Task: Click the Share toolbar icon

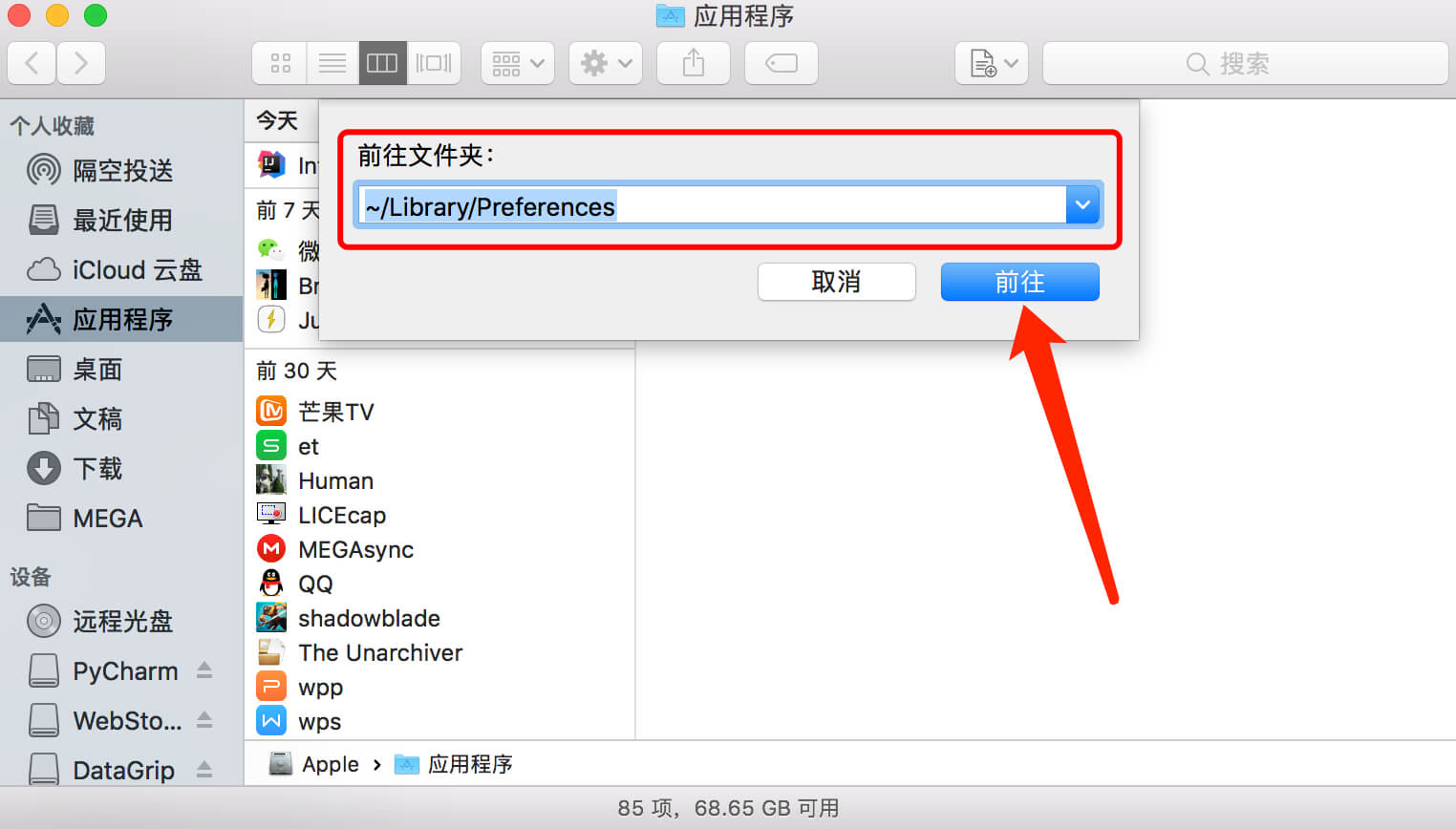Action: pyautogui.click(x=694, y=63)
